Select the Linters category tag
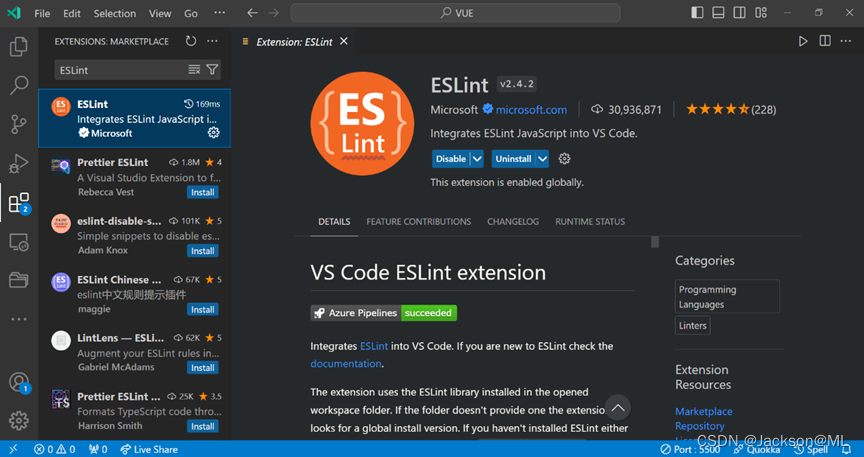 pyautogui.click(x=693, y=325)
